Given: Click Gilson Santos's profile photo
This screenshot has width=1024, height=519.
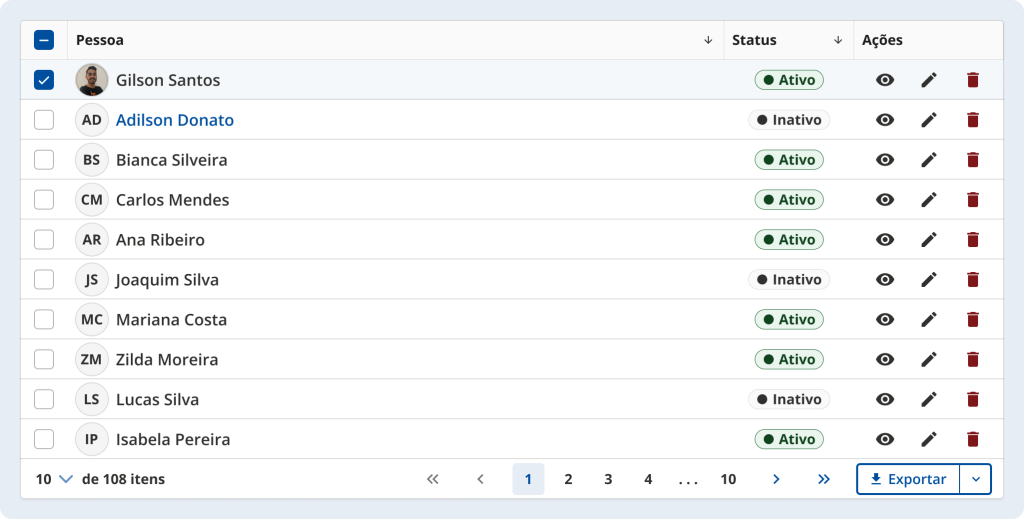Looking at the screenshot, I should tap(92, 80).
